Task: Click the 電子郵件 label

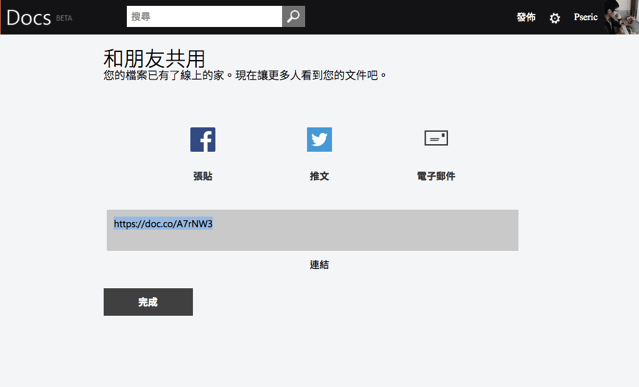Action: pos(436,176)
